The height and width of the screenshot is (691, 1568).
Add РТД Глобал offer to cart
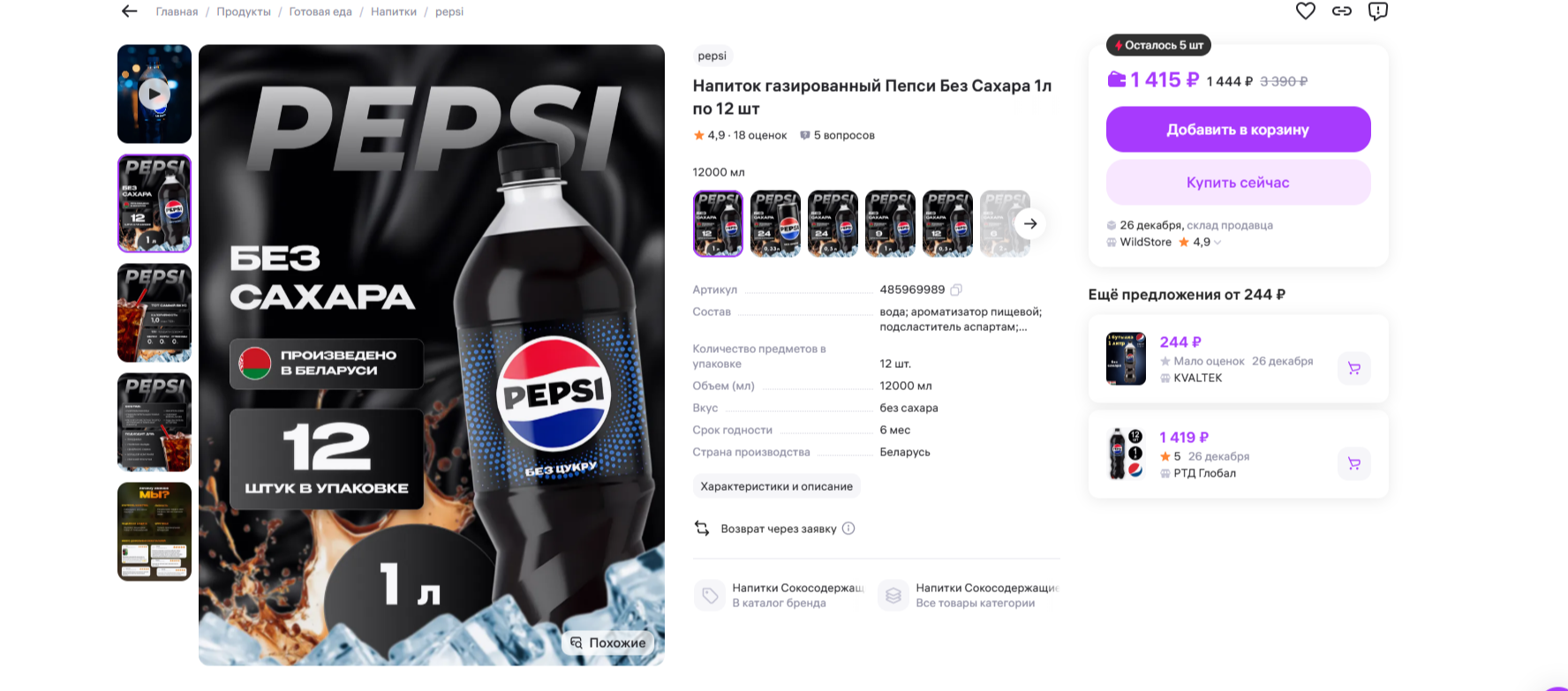(x=1353, y=463)
